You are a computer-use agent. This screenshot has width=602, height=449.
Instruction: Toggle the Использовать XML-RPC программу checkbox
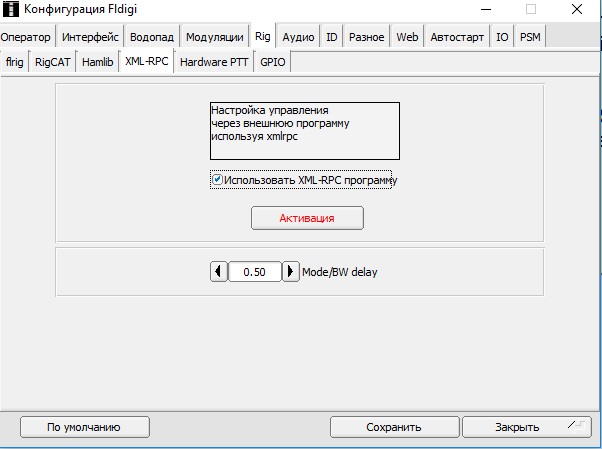tap(217, 180)
